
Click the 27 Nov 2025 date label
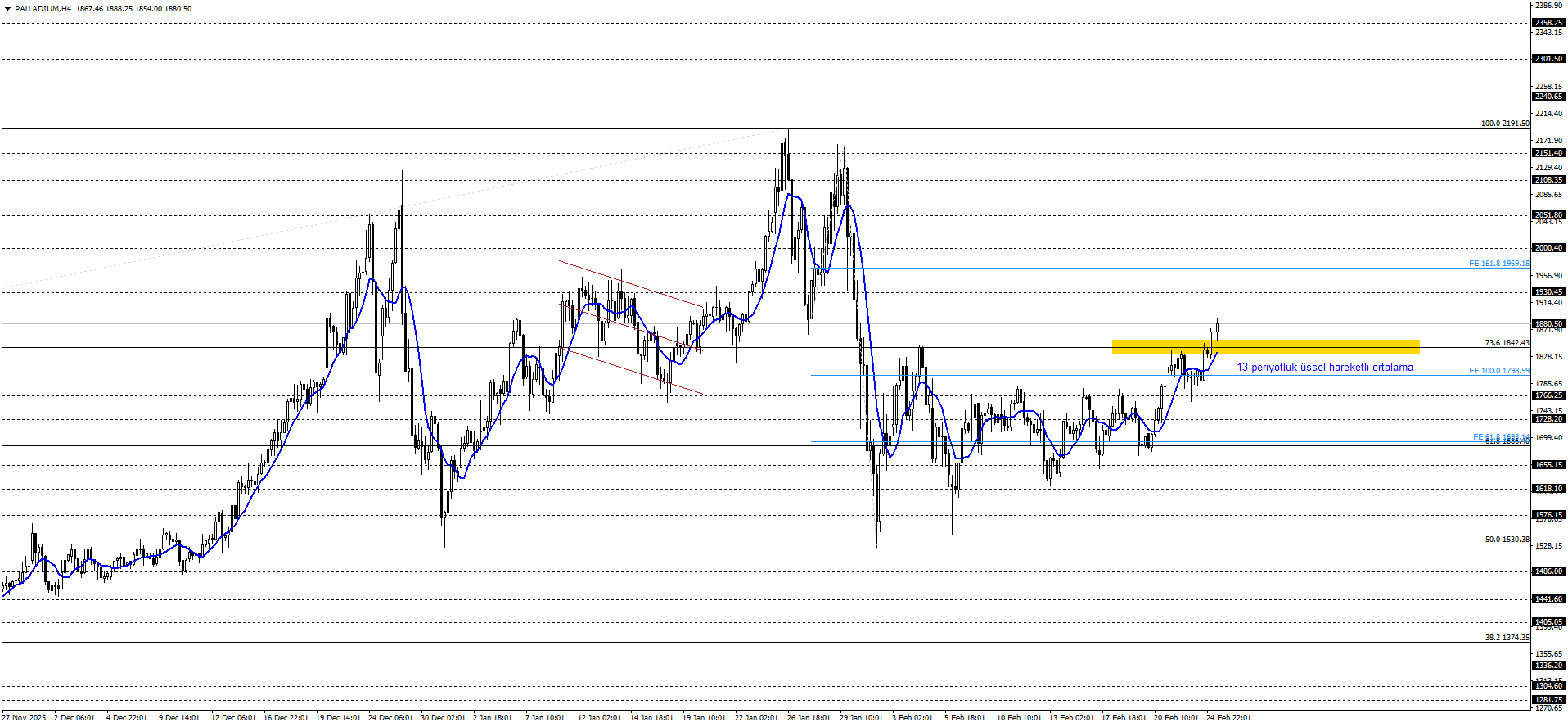[x=24, y=718]
